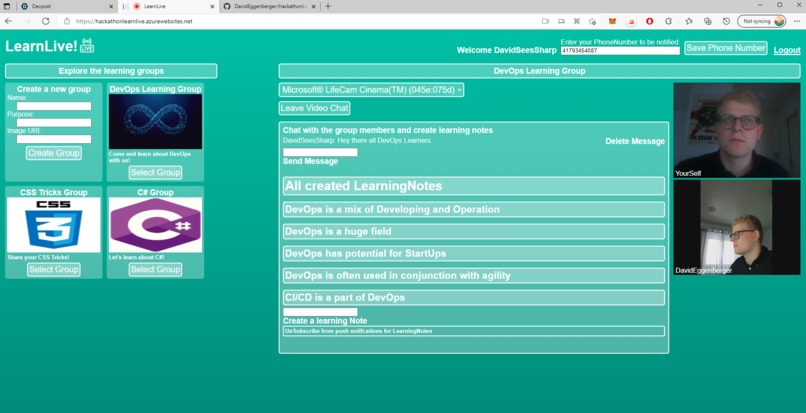The height and width of the screenshot is (413, 806).
Task: Click the Not syncing profile button
Action: pyautogui.click(x=762, y=21)
